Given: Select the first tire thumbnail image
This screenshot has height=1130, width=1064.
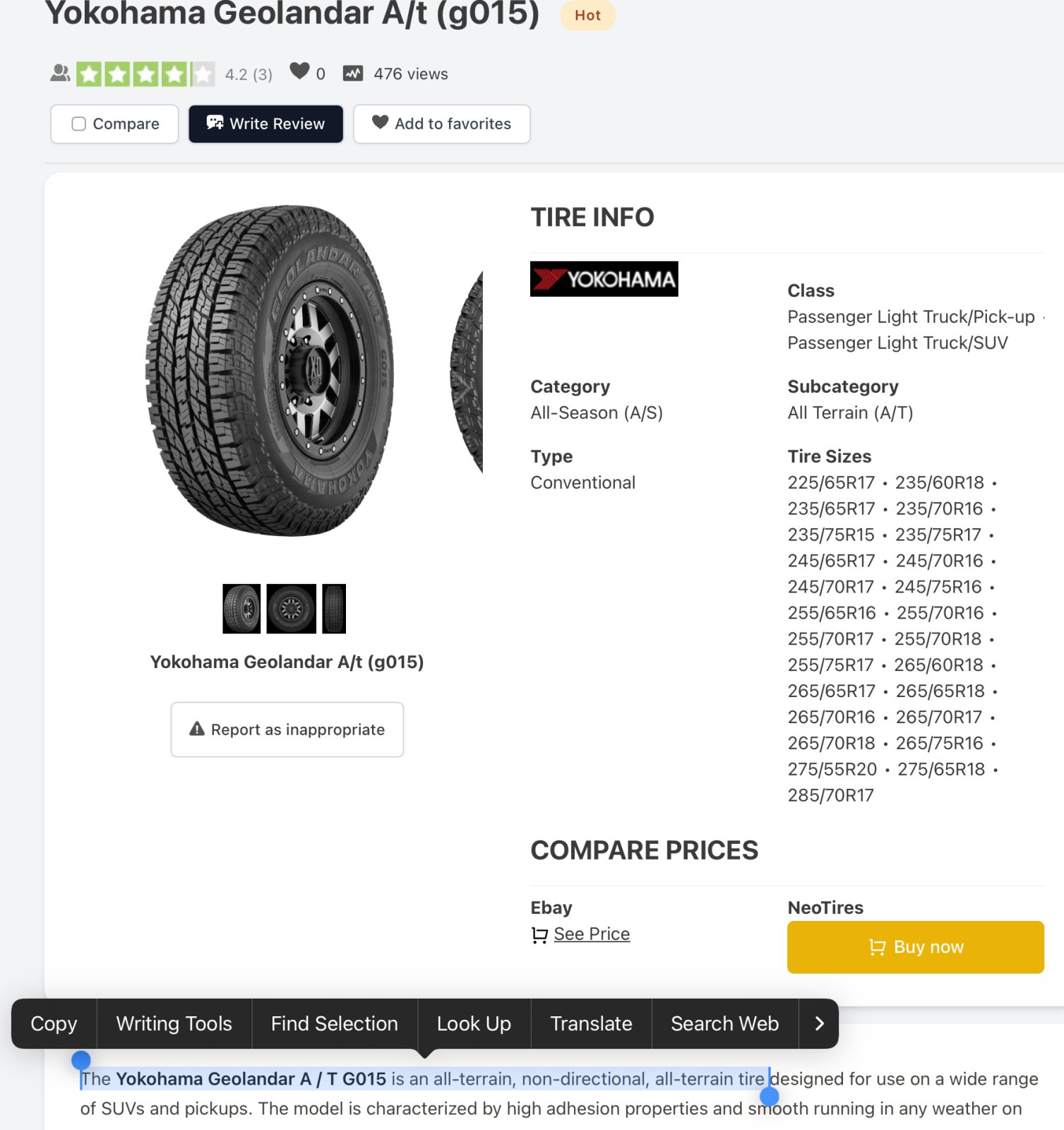Looking at the screenshot, I should point(241,608).
